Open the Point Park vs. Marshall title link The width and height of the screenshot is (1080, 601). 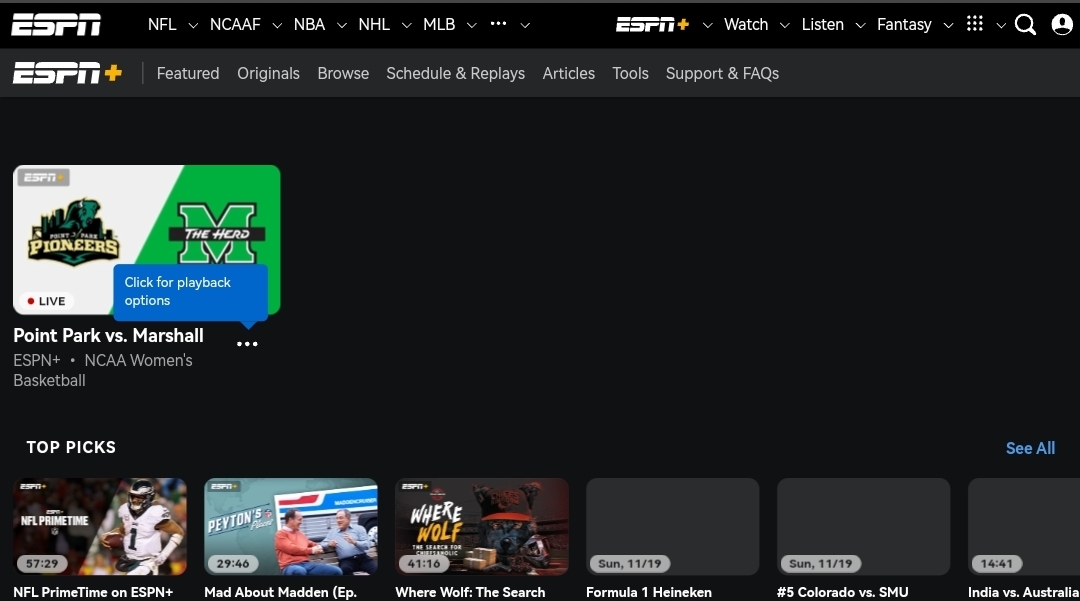pos(109,336)
